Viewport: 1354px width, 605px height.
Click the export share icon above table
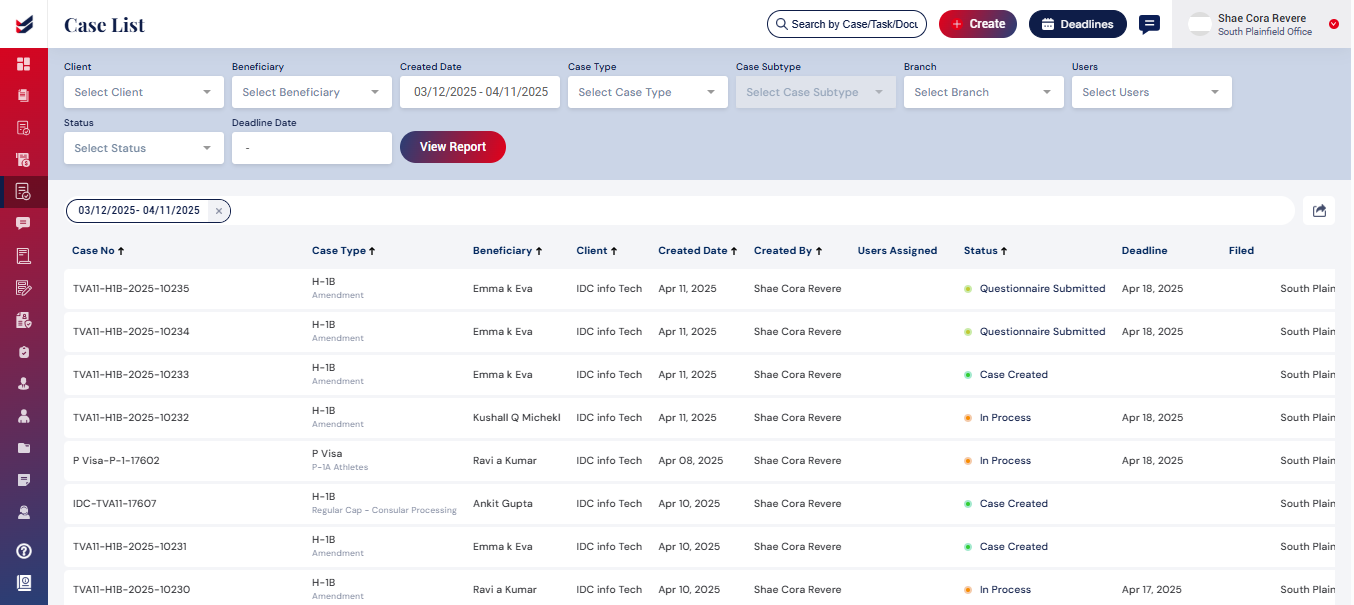click(x=1319, y=211)
